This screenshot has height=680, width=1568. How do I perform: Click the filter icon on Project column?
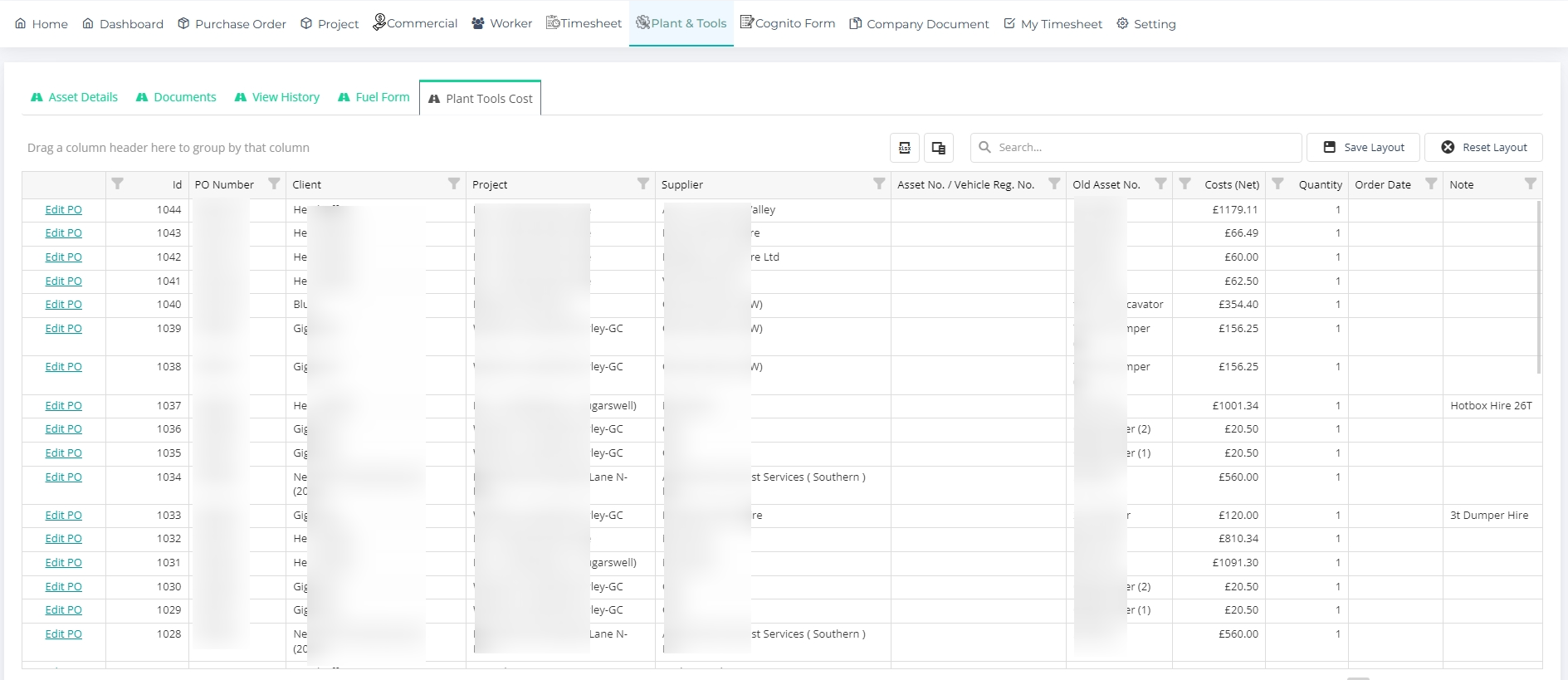point(642,183)
